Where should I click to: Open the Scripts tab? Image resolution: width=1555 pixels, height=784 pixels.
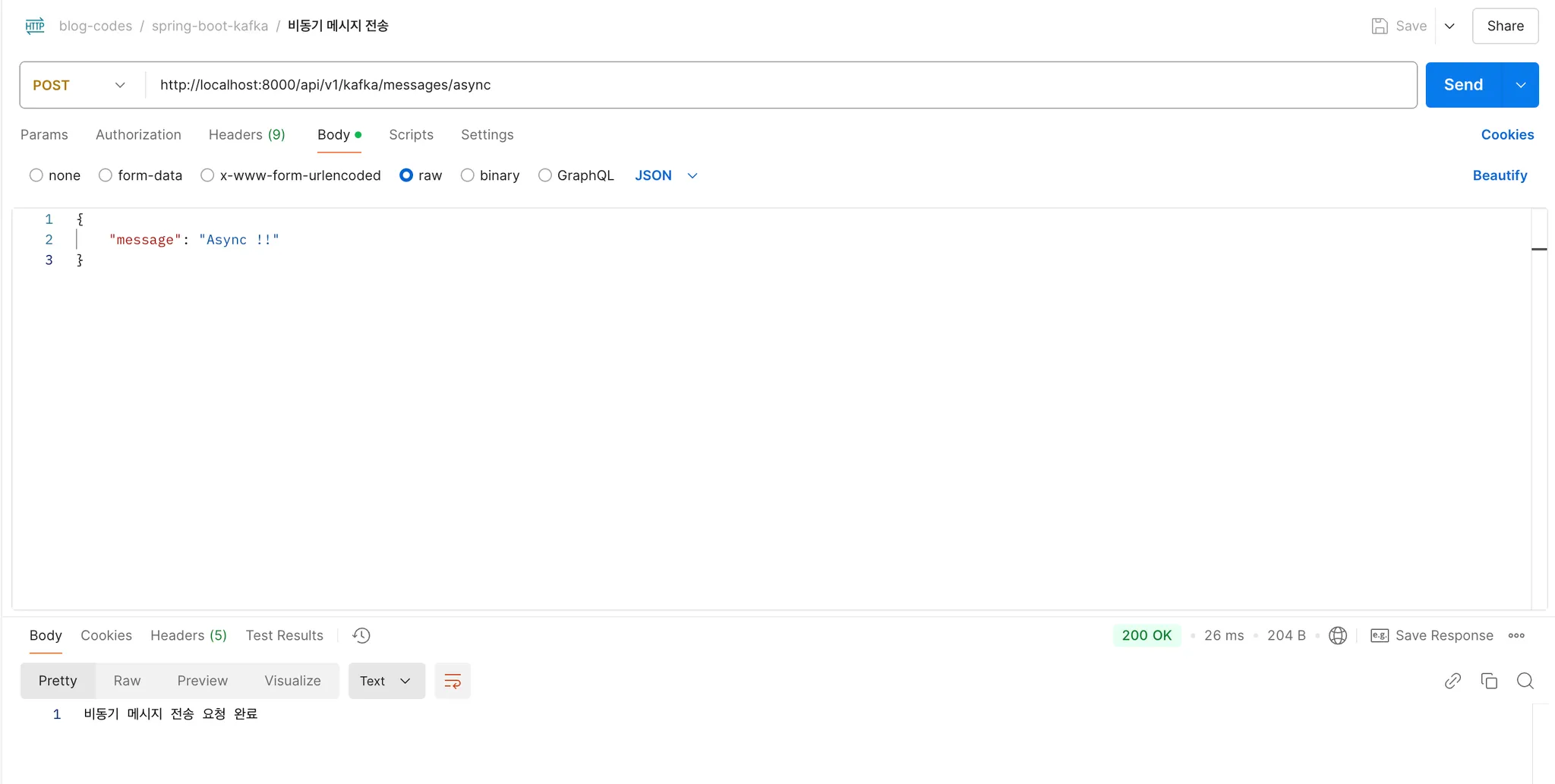[411, 134]
